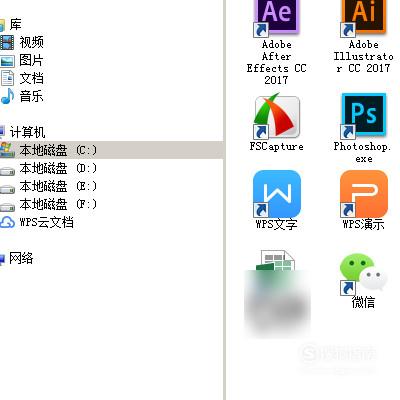Click the 'FSCapture' file name
This screenshot has height=400, width=400.
tap(277, 146)
